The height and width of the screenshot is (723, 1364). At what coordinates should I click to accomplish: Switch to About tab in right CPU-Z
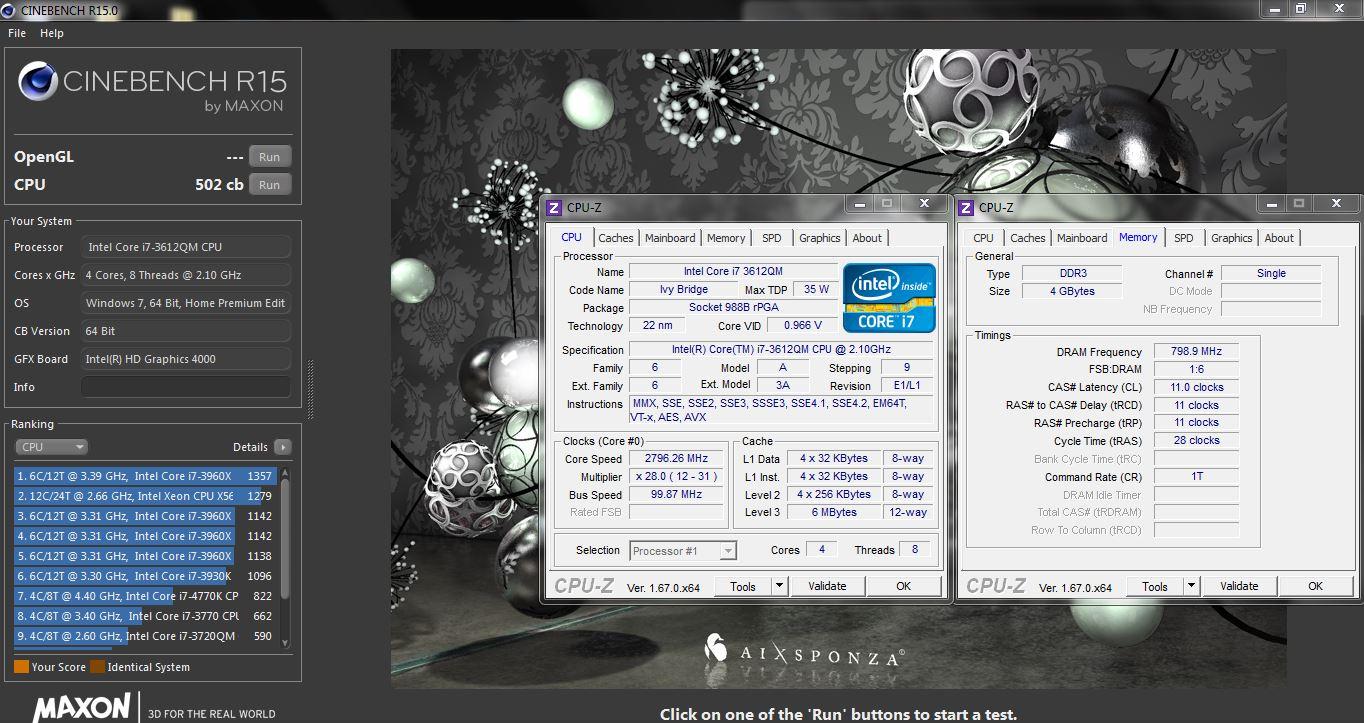[x=1279, y=238]
